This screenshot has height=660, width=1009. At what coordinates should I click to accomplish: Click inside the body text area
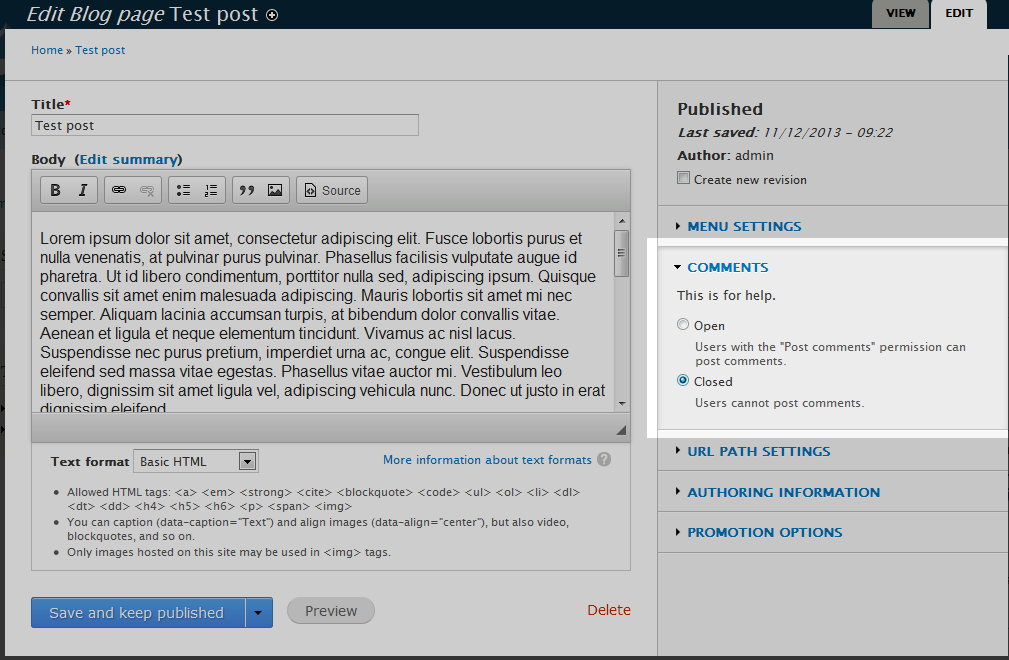coord(322,312)
